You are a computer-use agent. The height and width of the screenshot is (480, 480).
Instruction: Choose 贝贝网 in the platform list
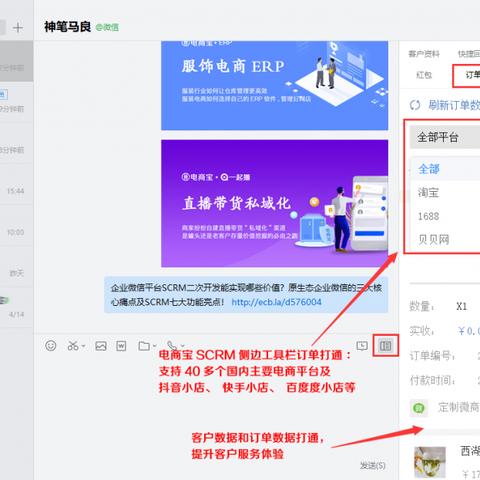click(445, 240)
